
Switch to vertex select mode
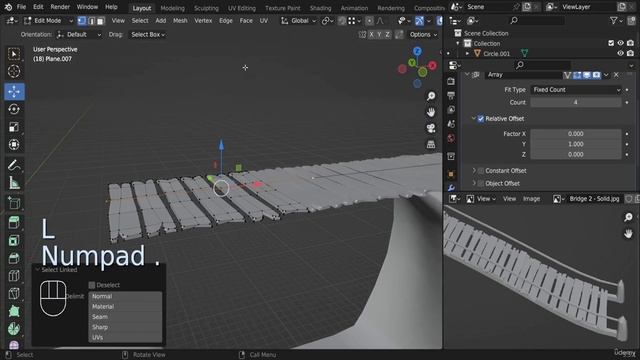[82, 20]
